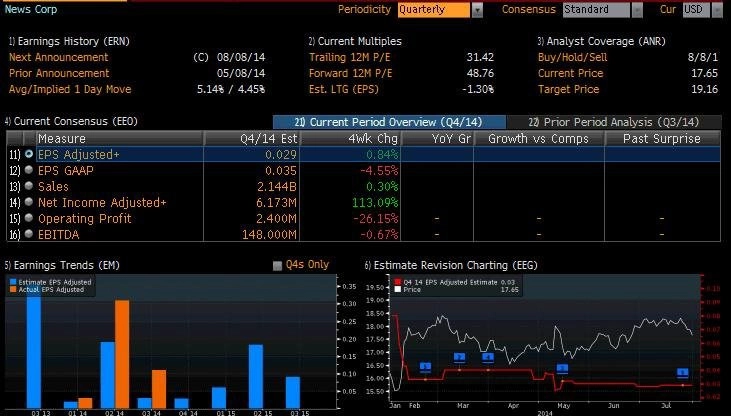Click the currency dropdown arrow
This screenshot has width=731, height=416.
pyautogui.click(x=717, y=10)
